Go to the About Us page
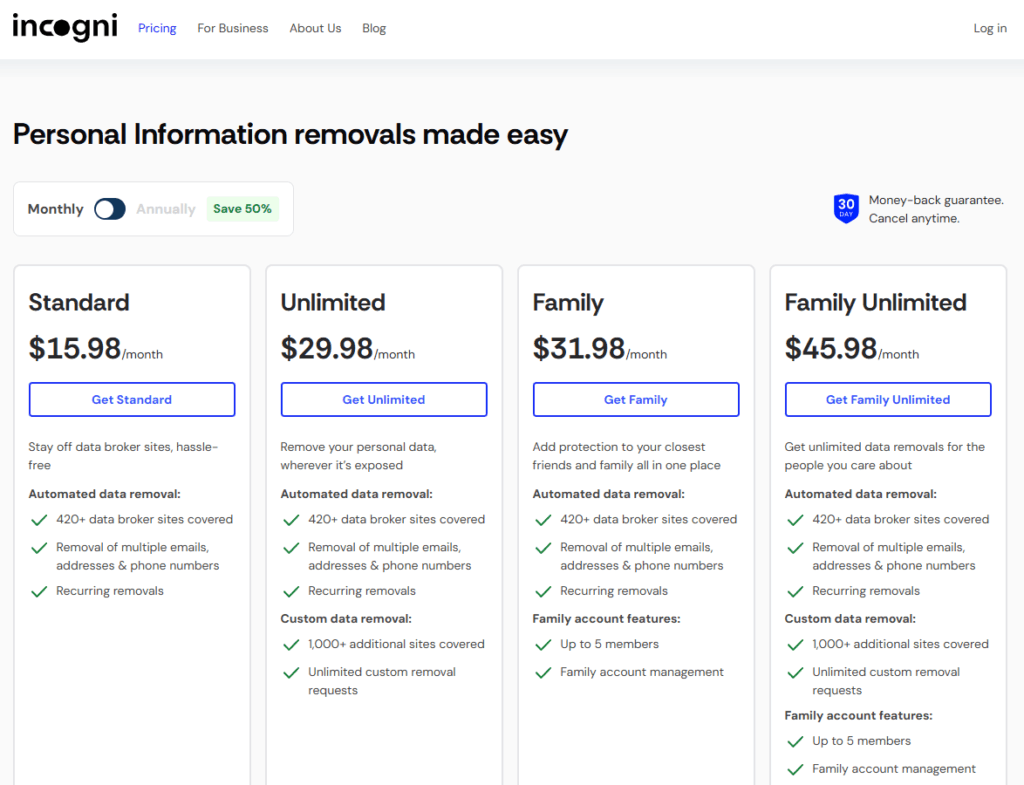 click(315, 28)
